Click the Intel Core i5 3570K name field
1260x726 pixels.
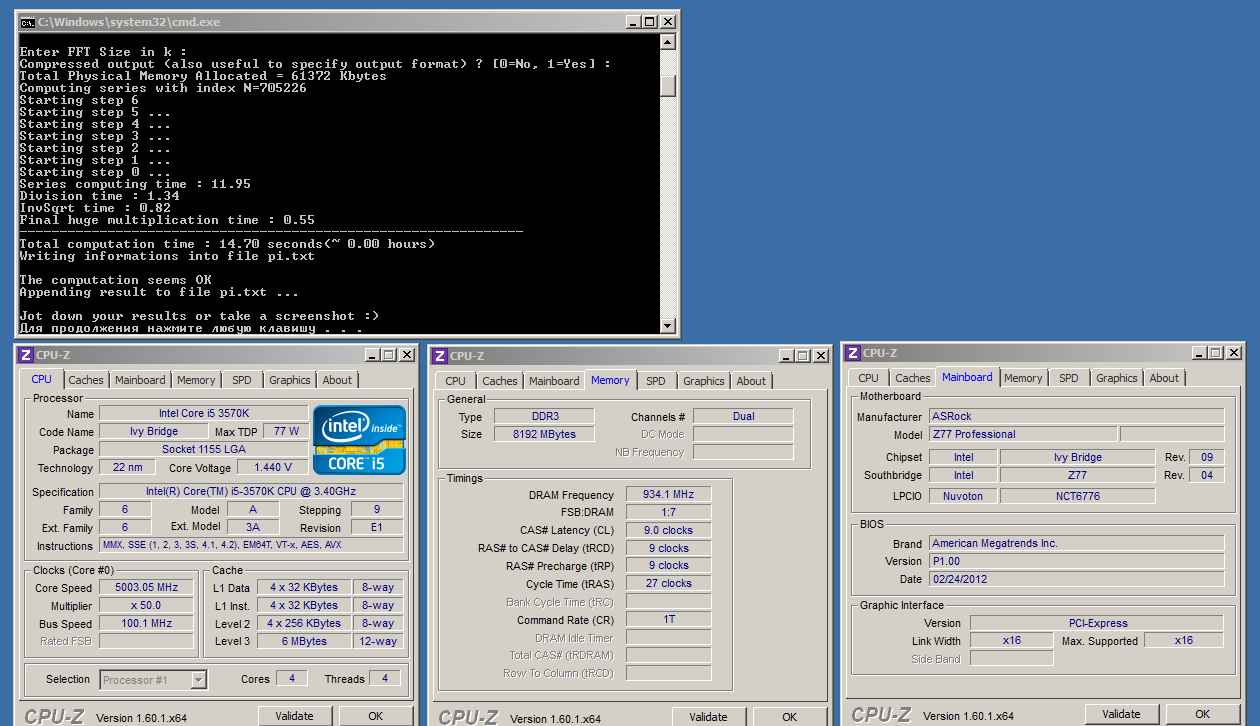tap(204, 414)
